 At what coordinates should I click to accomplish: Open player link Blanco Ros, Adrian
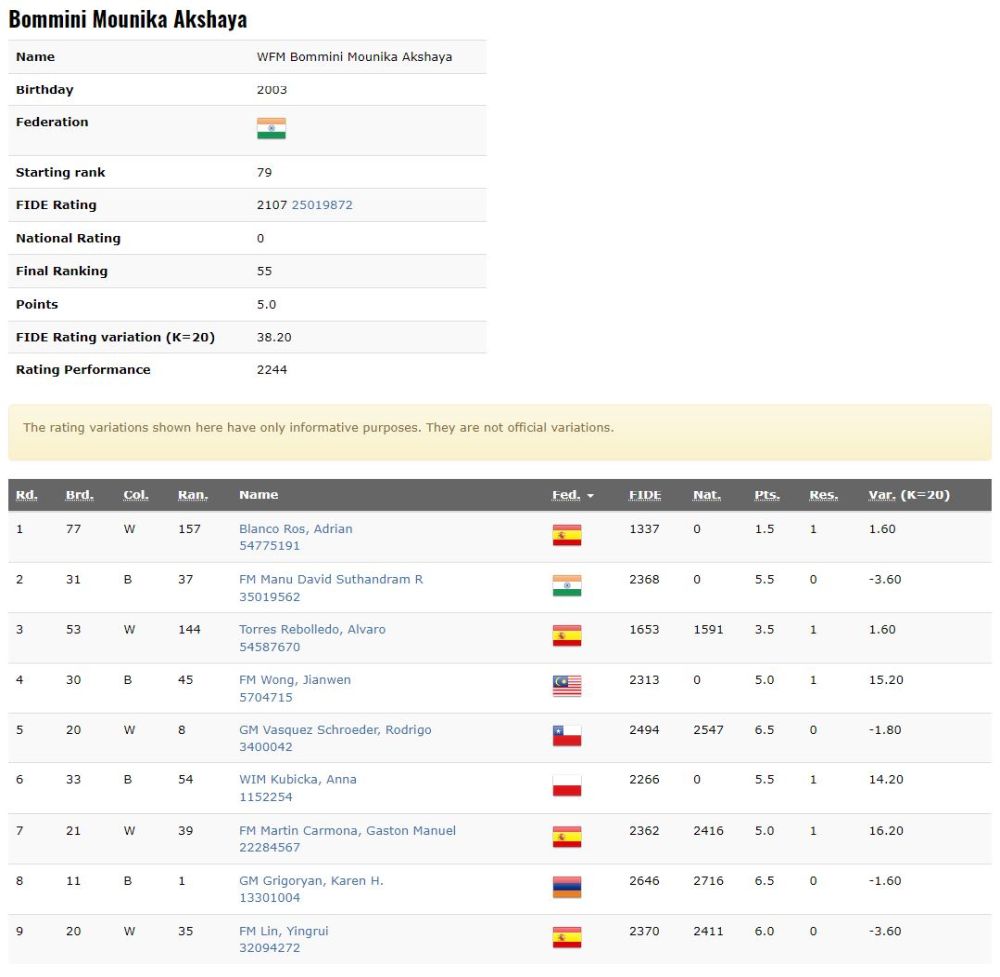296,529
